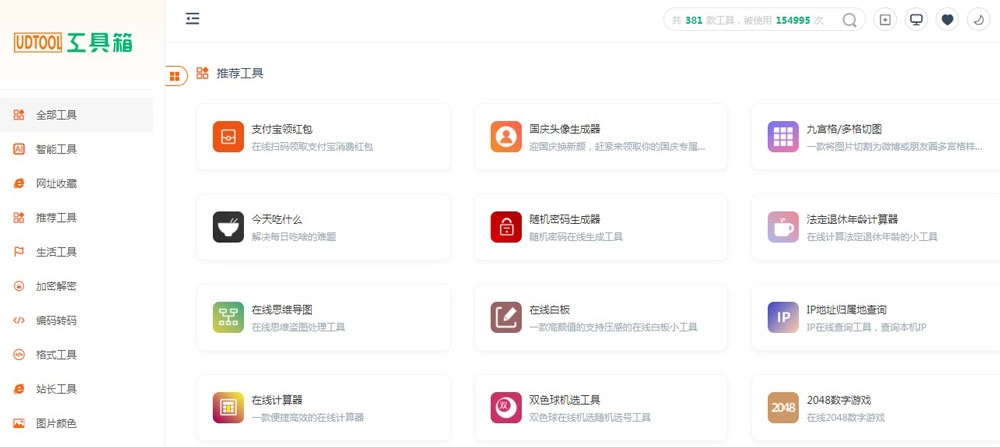The height and width of the screenshot is (447, 1000).
Task: Click description 一款便捷高效的在线计算器
Action: 307,418
